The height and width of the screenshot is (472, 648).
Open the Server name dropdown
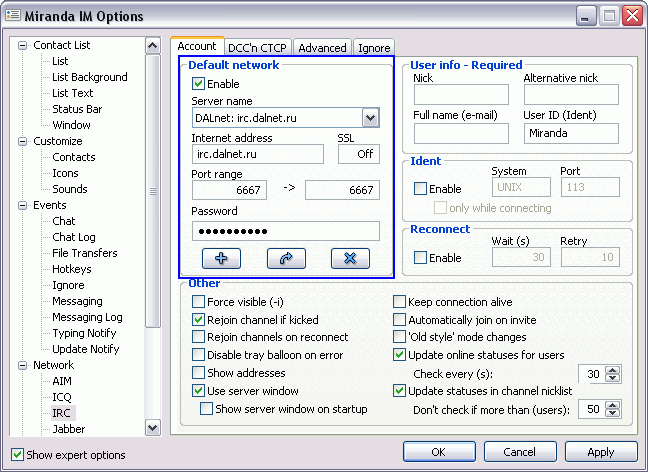click(x=370, y=118)
